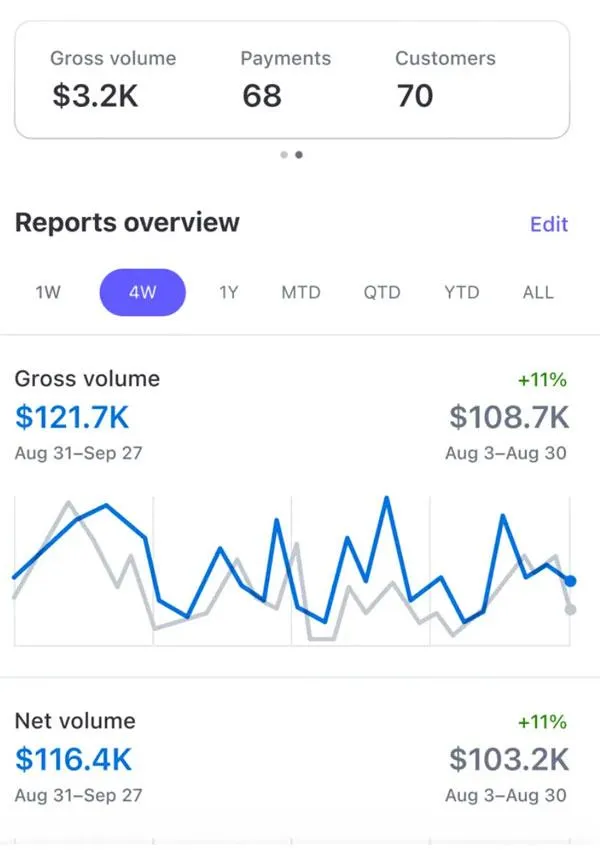Switch to the YTD range
600x859 pixels.
[461, 293]
